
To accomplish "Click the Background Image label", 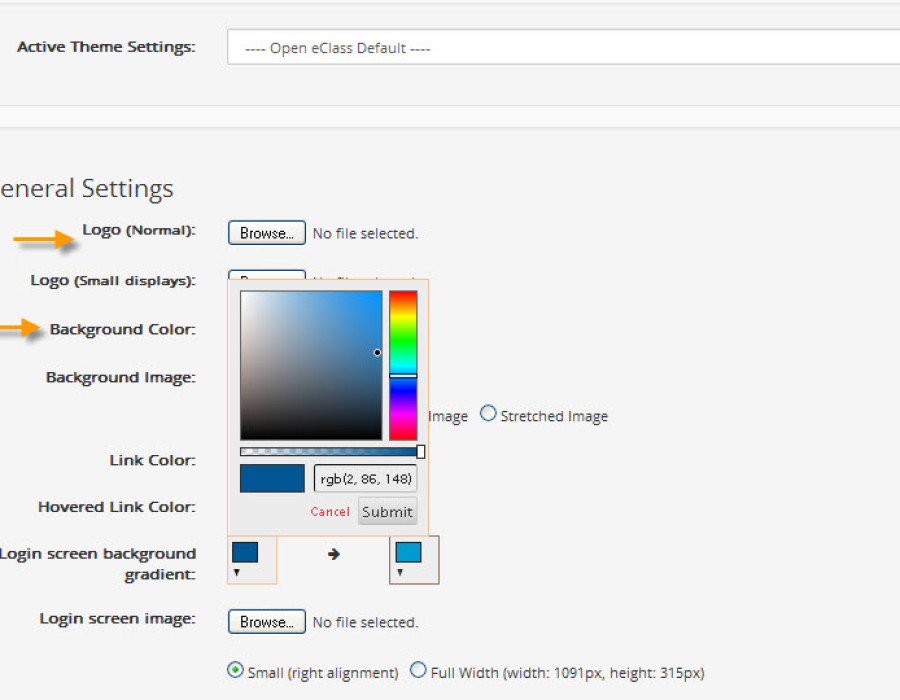I will click(121, 378).
